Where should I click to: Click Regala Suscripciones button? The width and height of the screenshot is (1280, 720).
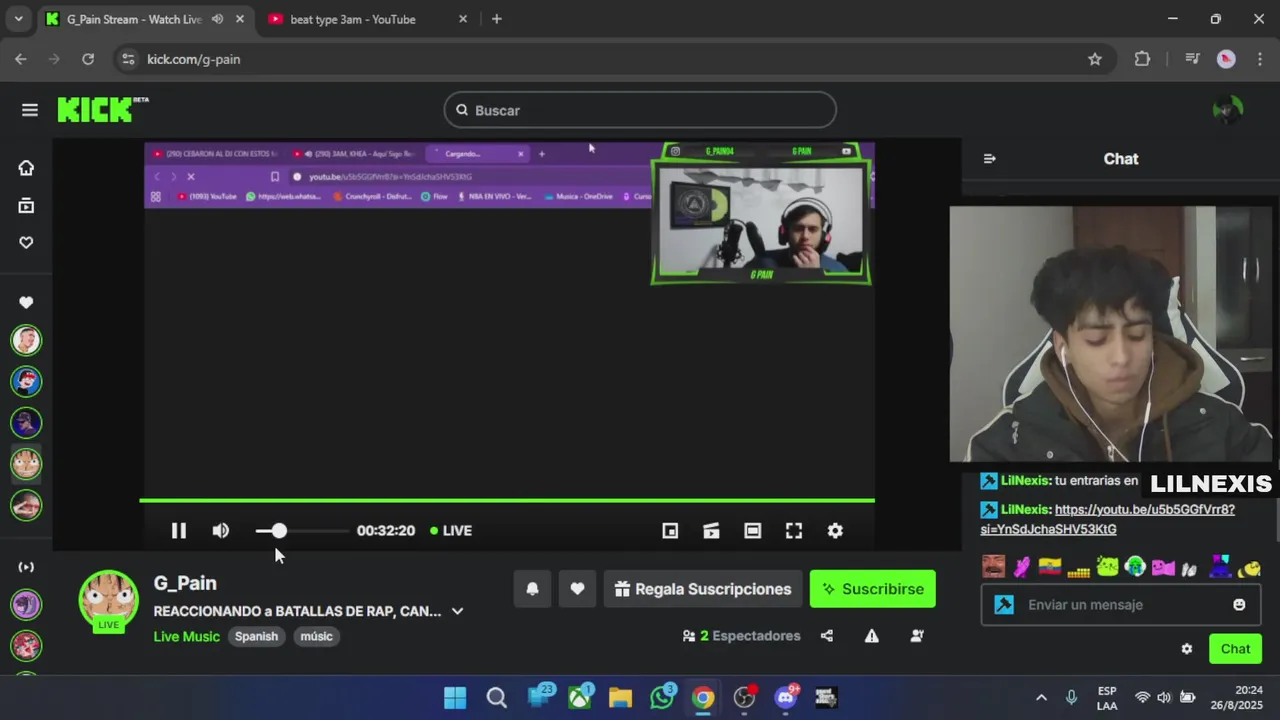pos(703,589)
